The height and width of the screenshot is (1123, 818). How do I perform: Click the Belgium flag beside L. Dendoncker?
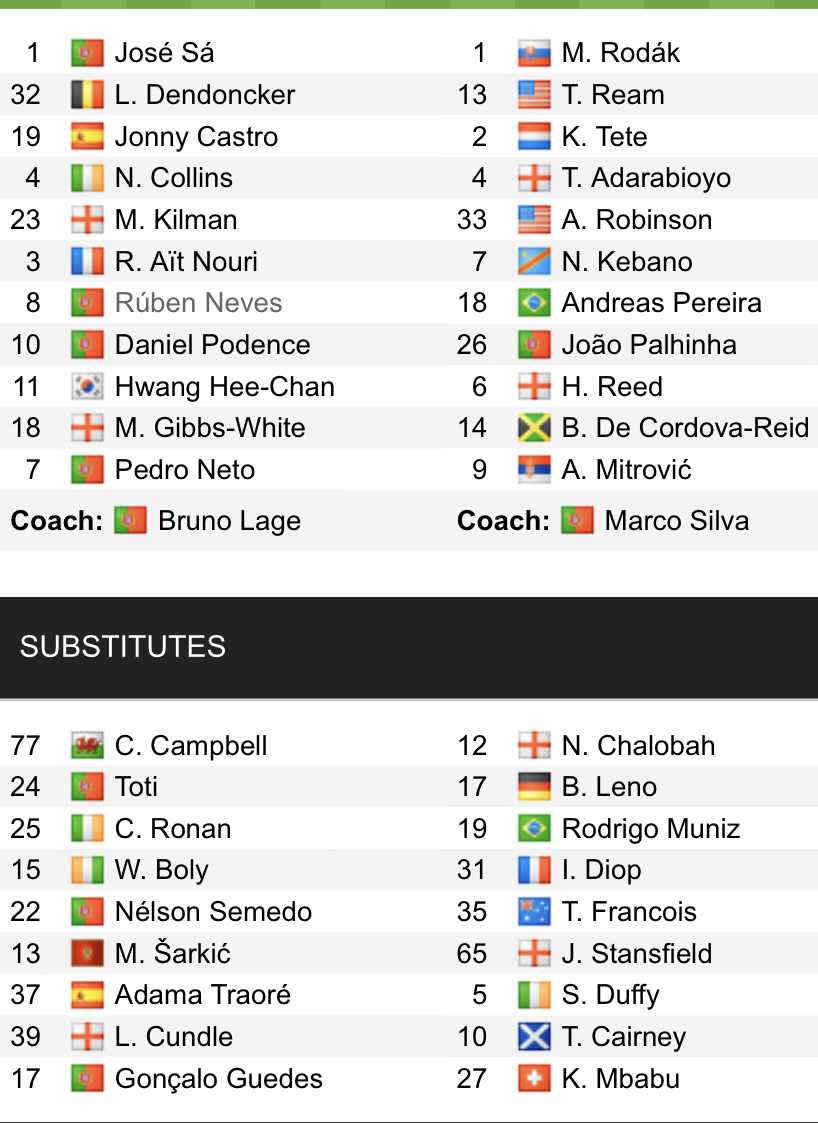(87, 95)
